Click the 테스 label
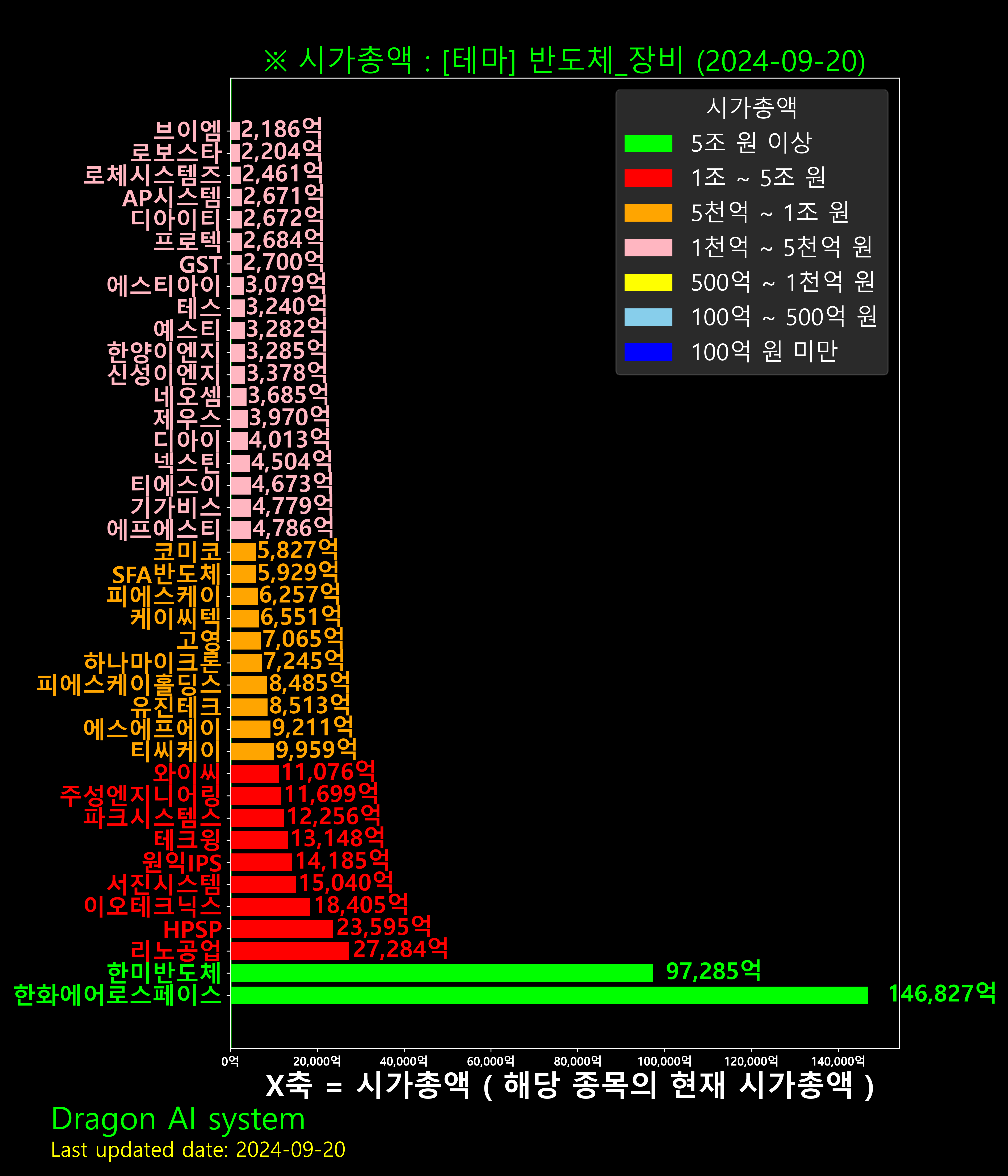The image size is (1008, 1176). click(x=199, y=308)
